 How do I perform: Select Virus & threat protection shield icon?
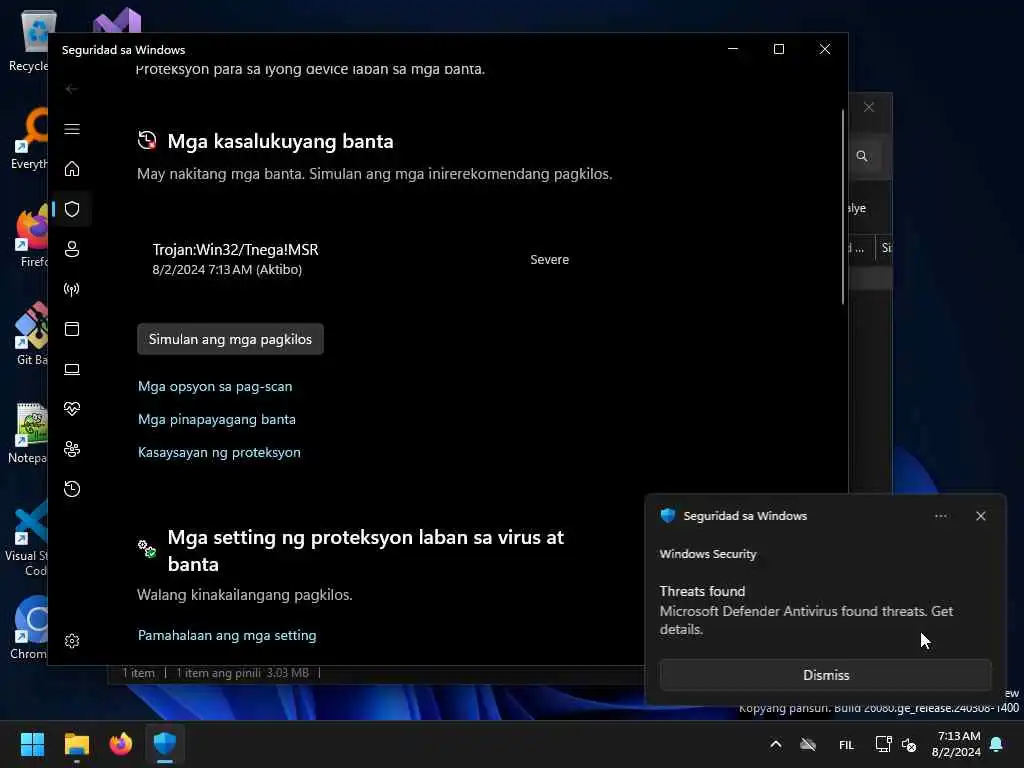(72, 209)
